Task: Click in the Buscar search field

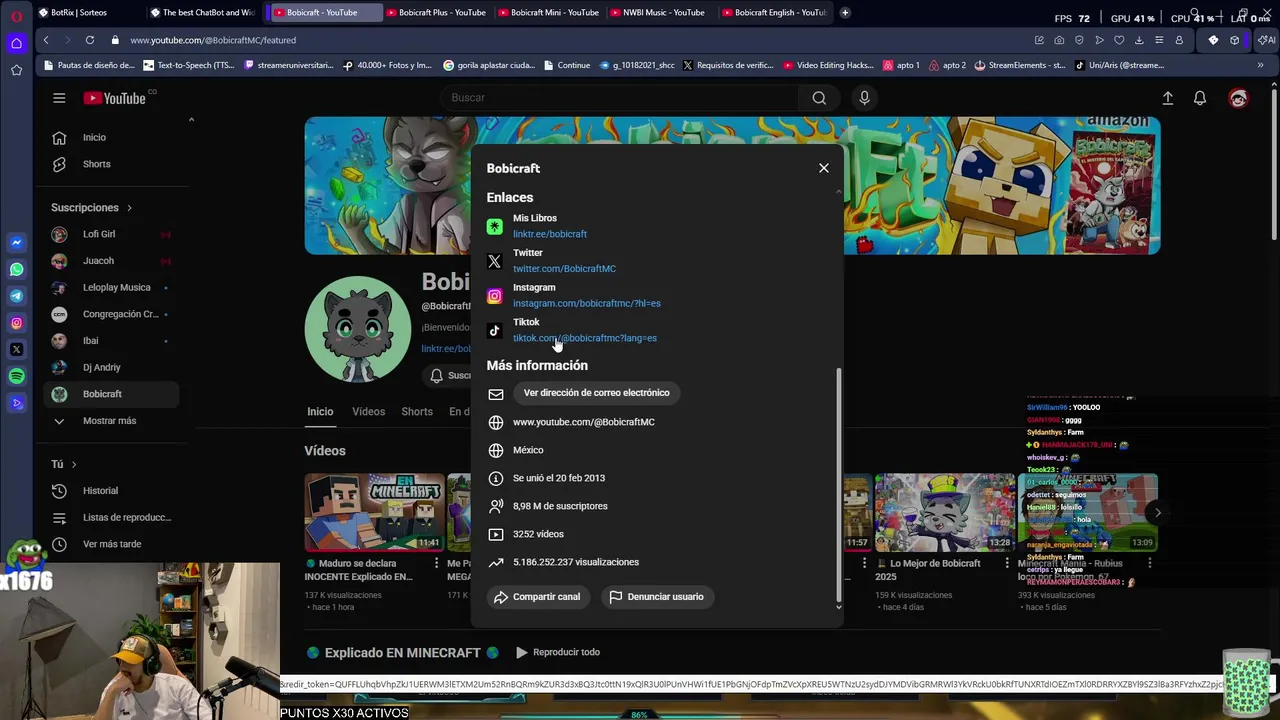Action: (620, 98)
